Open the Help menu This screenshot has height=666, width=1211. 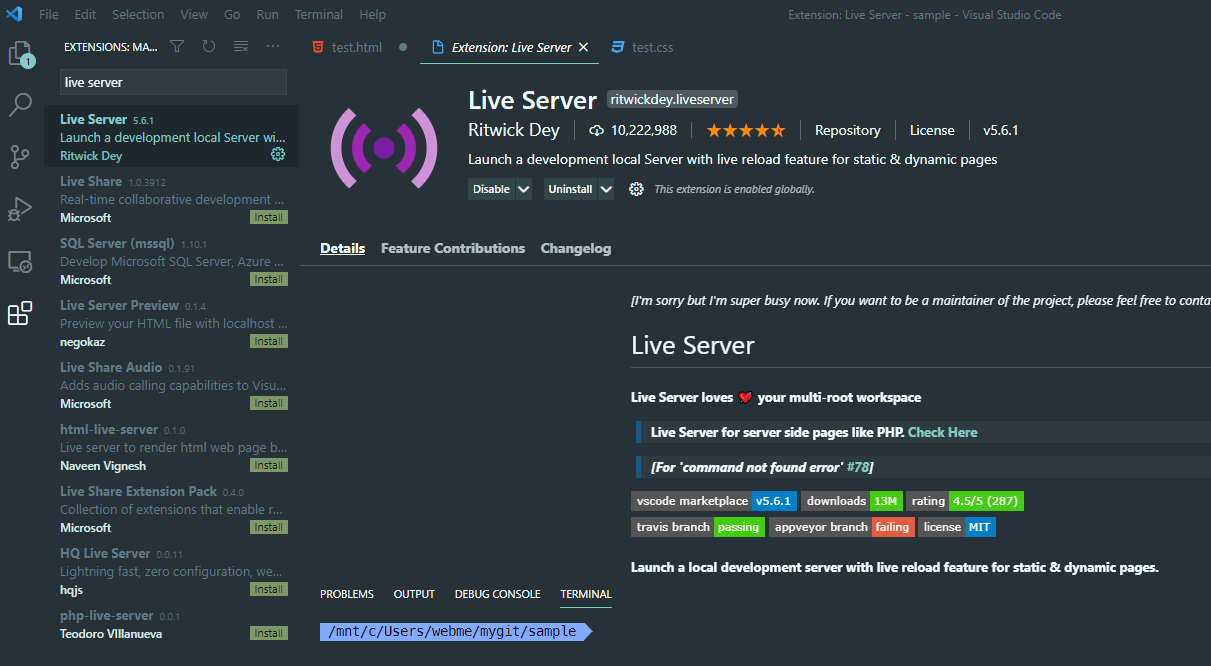pyautogui.click(x=372, y=14)
